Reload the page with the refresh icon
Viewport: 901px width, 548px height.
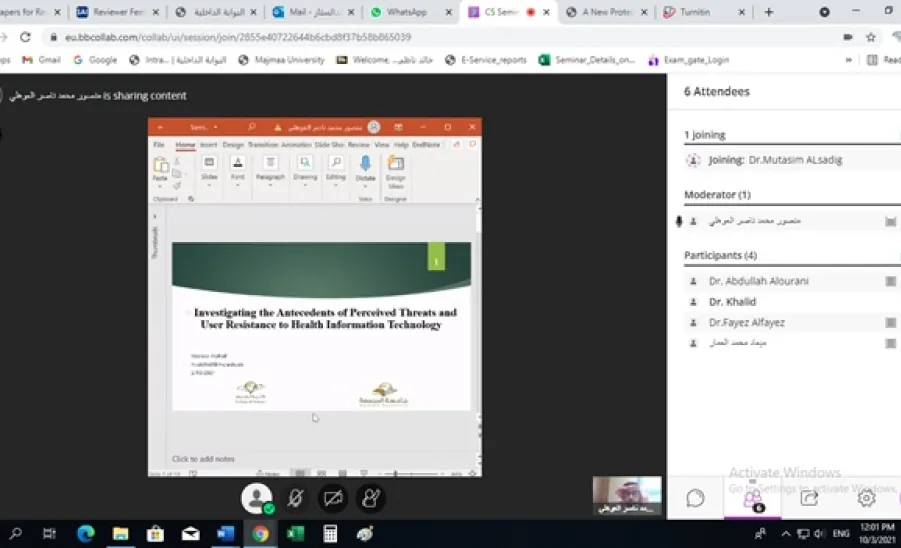(25, 37)
